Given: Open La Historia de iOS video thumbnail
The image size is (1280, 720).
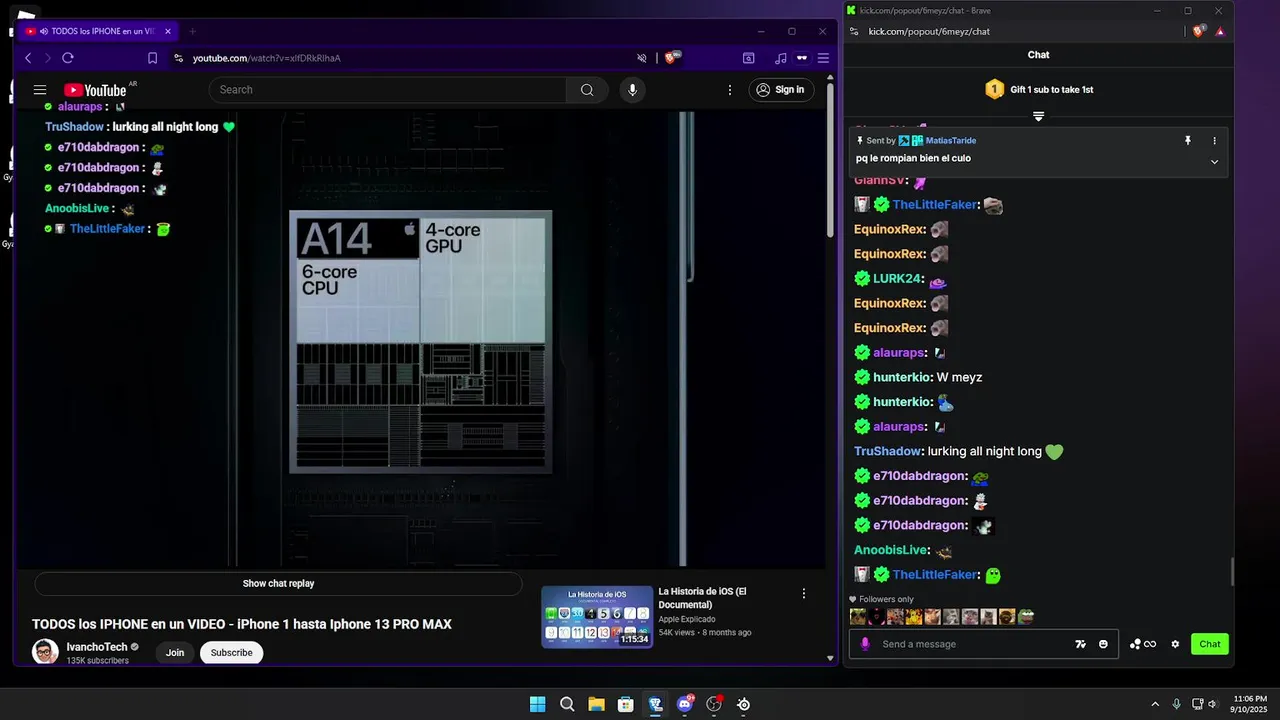Looking at the screenshot, I should [597, 617].
